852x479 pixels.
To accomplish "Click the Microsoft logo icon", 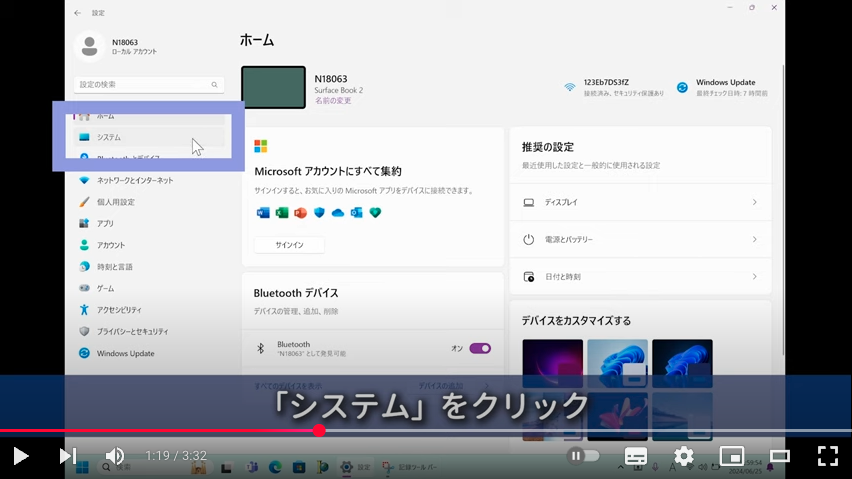I will coord(261,146).
